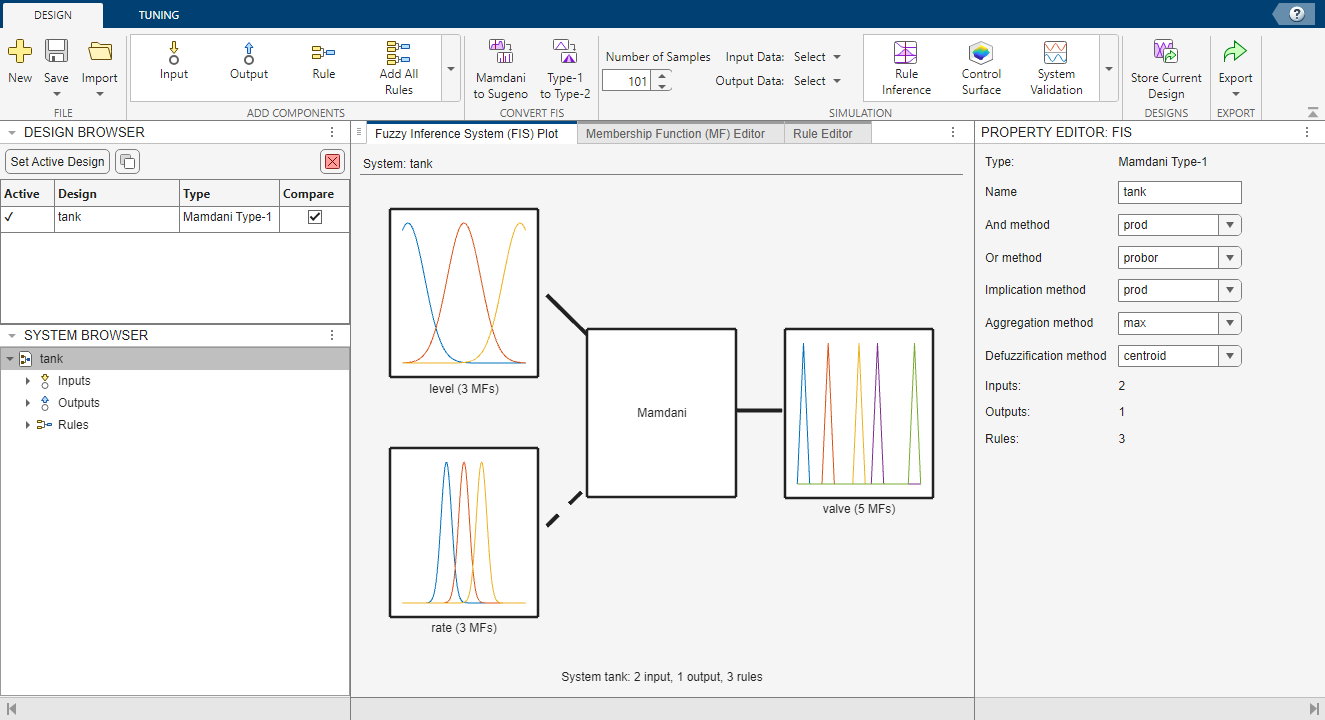Expand the Inputs tree node

27,380
